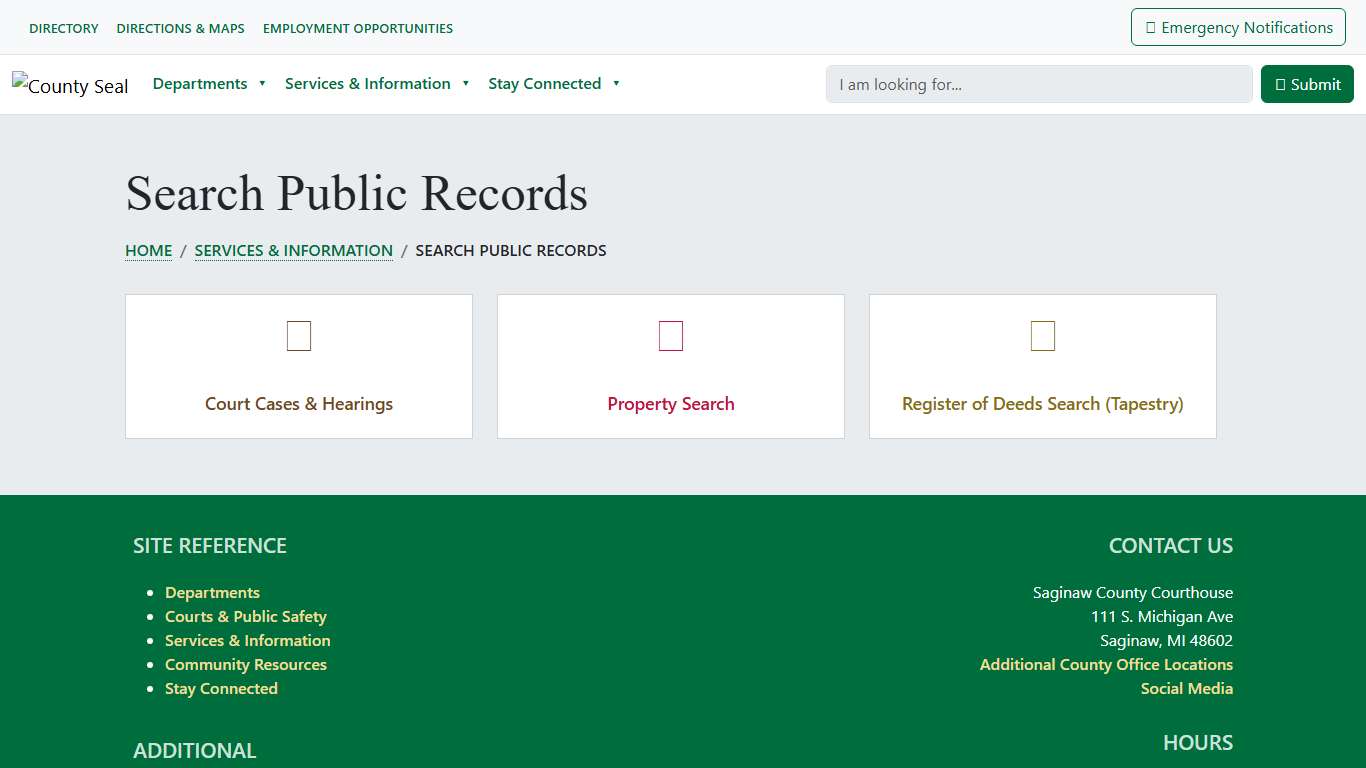Click the Property Search icon
This screenshot has width=1366, height=768.
coord(670,336)
